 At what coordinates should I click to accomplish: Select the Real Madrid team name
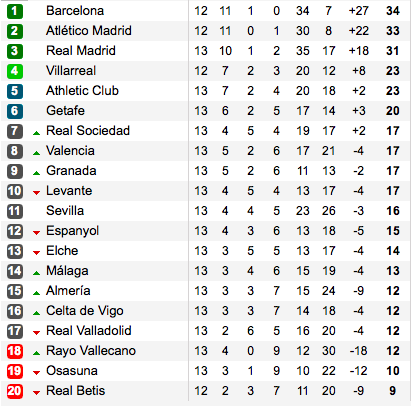[x=81, y=51]
